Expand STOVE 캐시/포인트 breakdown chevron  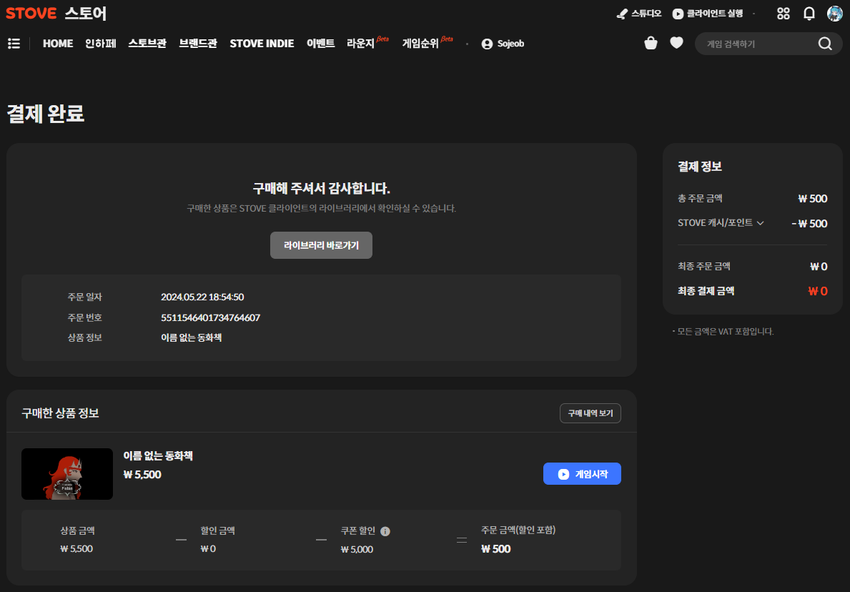(x=760, y=223)
